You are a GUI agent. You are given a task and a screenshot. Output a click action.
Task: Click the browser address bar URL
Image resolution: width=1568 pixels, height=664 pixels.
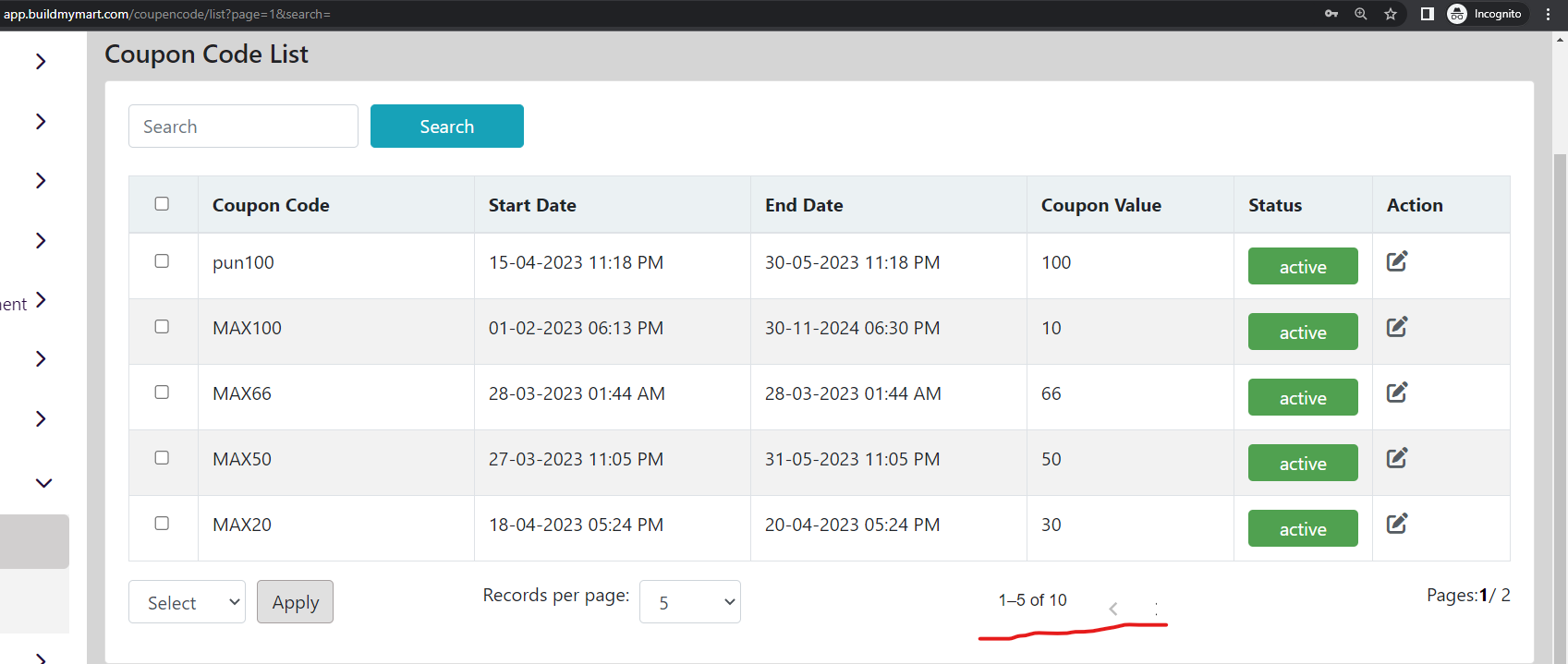click(167, 14)
